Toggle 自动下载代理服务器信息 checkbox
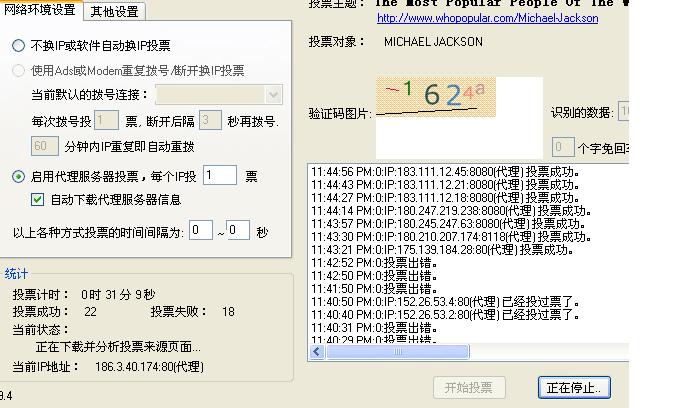 click(38, 200)
